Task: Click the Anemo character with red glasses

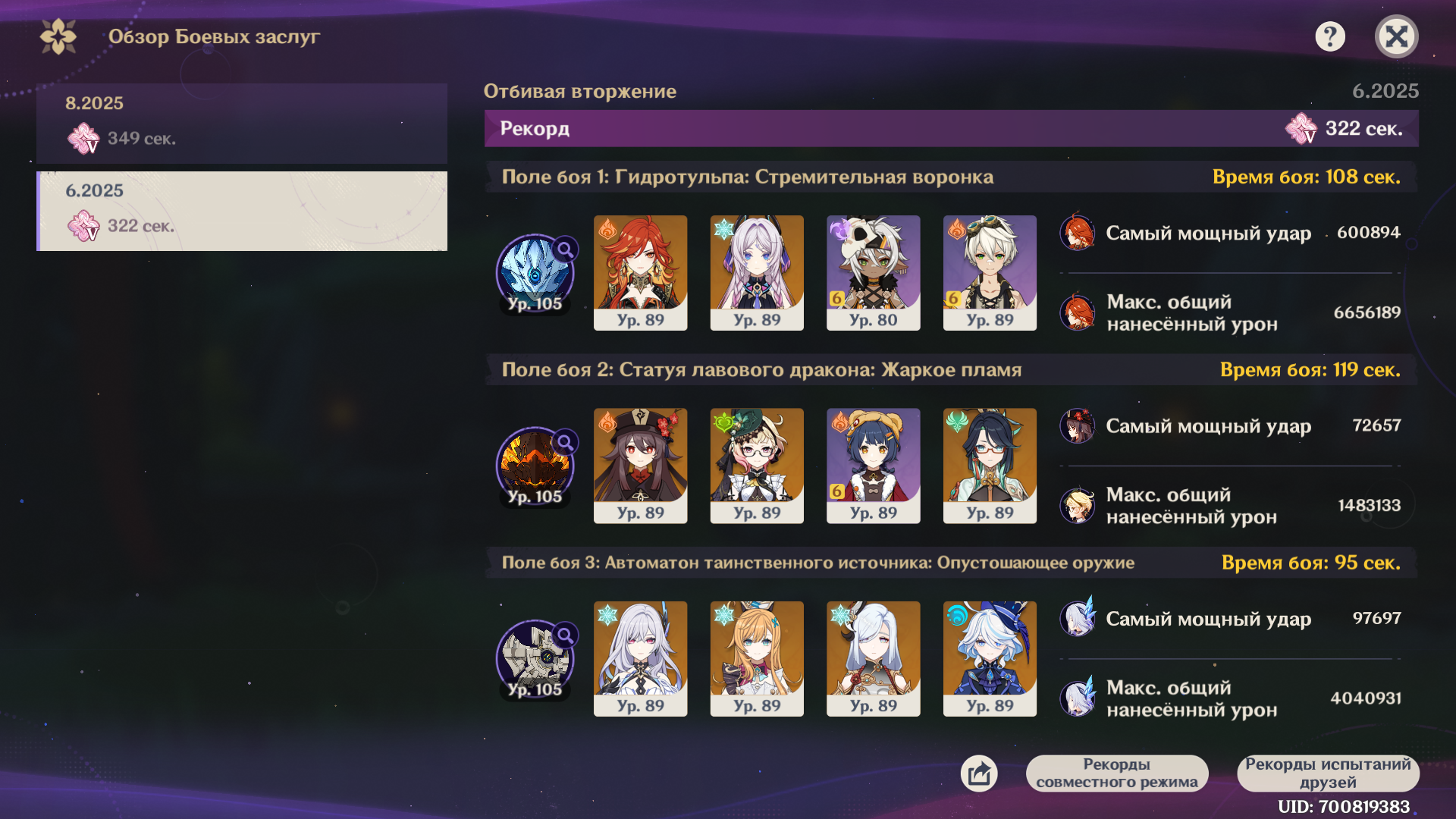Action: pos(990,466)
